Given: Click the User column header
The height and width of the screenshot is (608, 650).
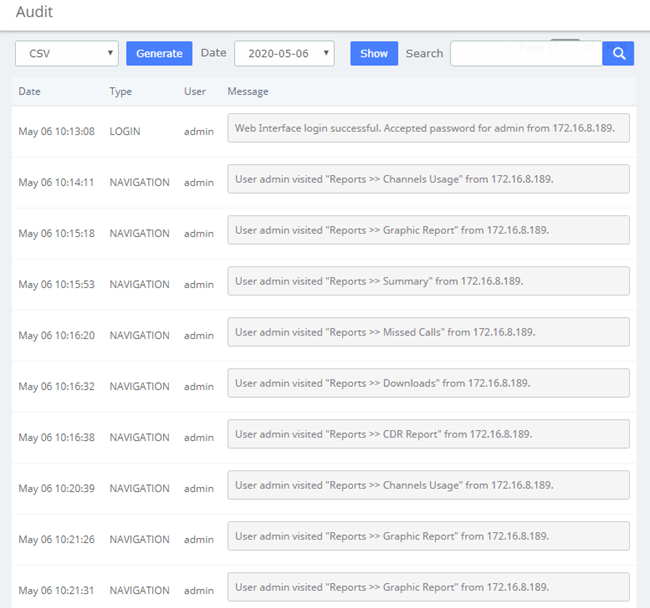Looking at the screenshot, I should [195, 91].
